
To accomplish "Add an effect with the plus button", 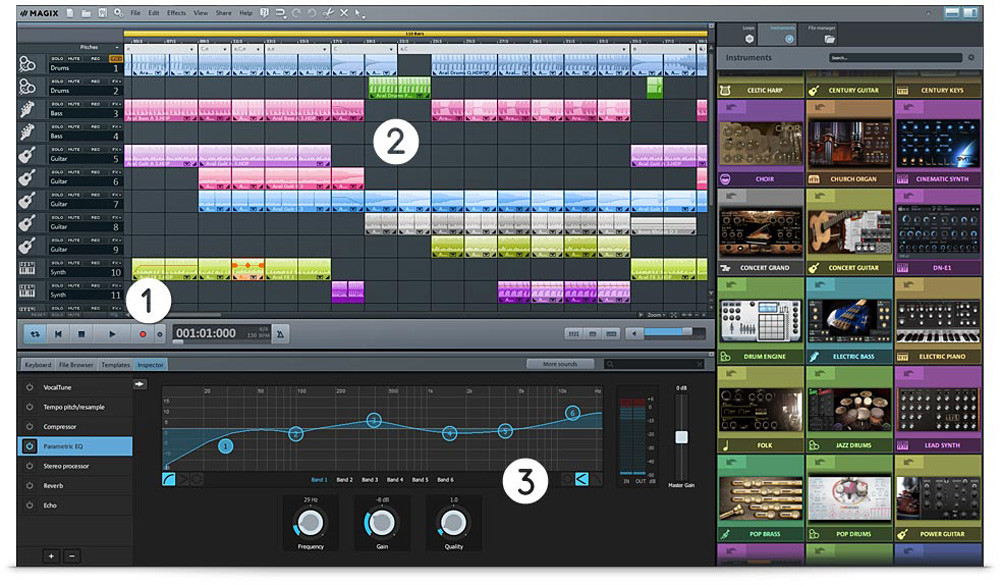I will [51, 556].
